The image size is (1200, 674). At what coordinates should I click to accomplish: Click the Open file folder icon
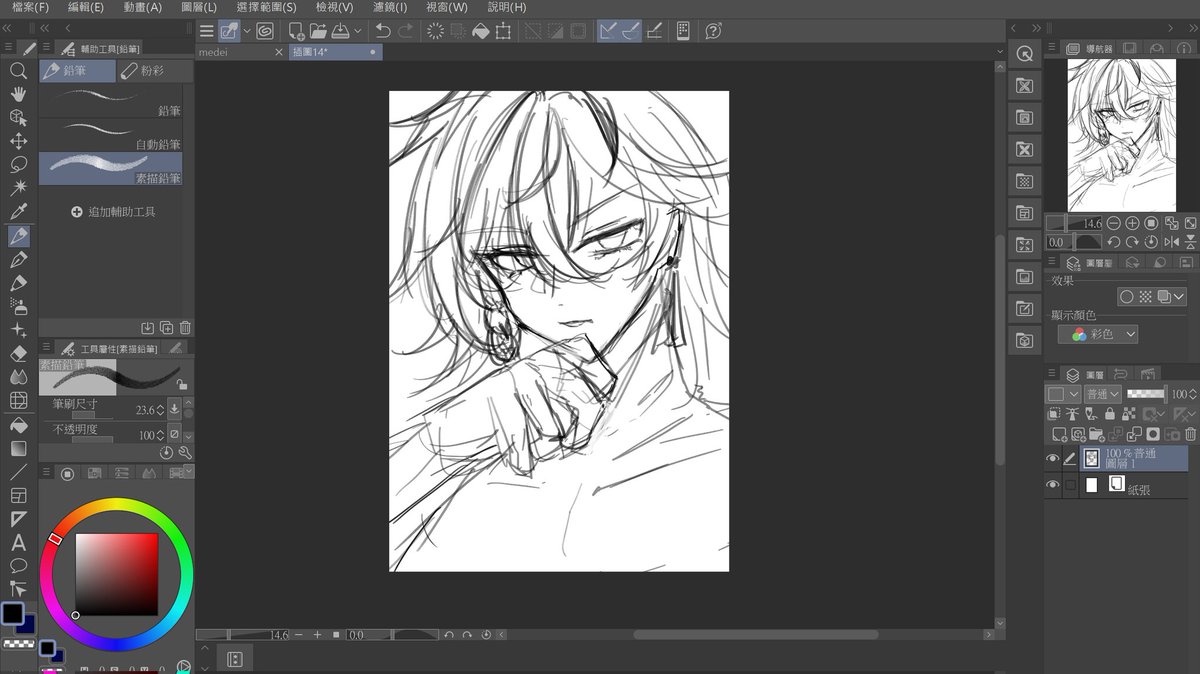[x=318, y=31]
